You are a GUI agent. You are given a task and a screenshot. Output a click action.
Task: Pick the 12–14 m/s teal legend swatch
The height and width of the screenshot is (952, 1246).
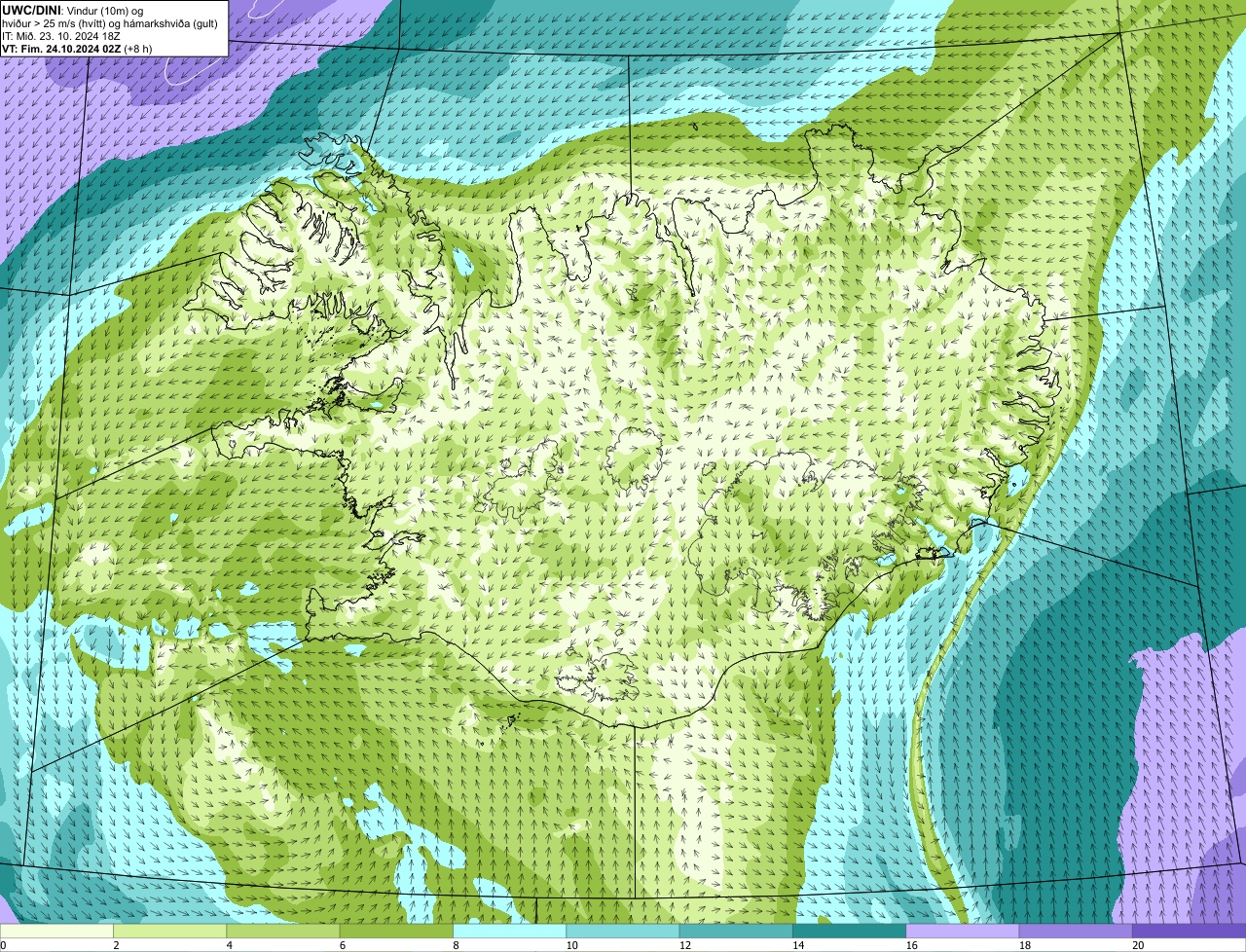736,932
